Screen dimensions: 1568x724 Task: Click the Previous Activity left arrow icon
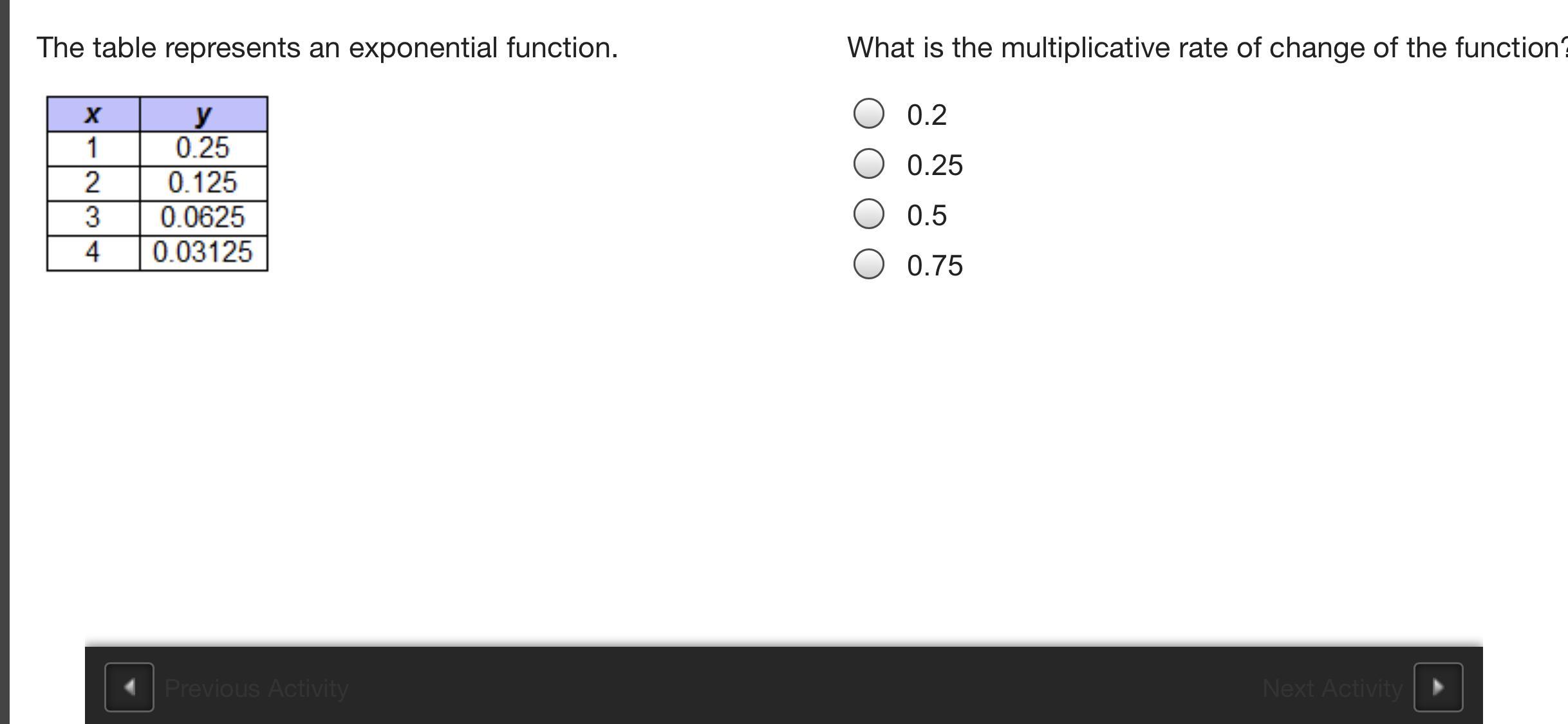pos(129,687)
